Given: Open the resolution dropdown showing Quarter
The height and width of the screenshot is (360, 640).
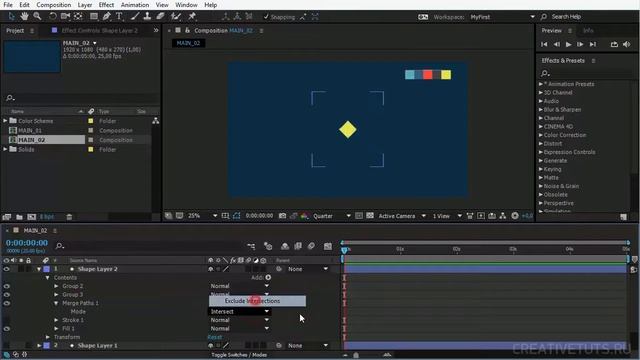Looking at the screenshot, I should tap(331, 216).
